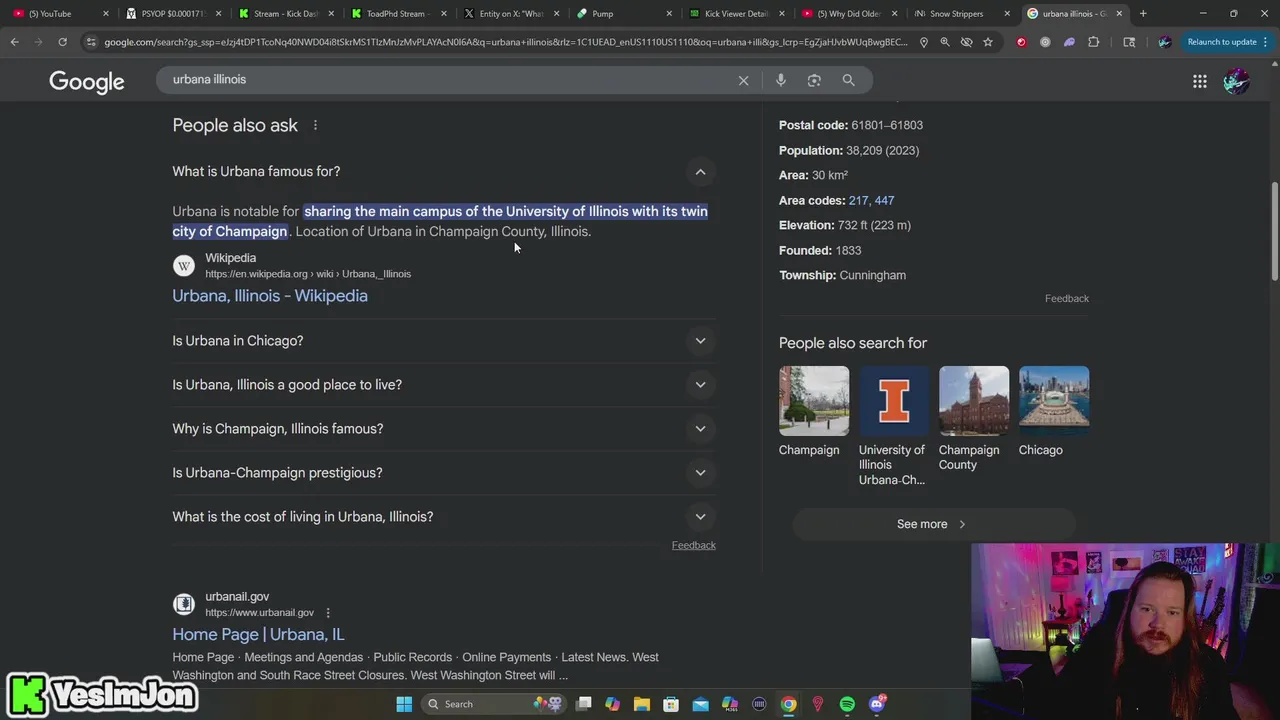Submit search with the magnifier icon
Image resolution: width=1280 pixels, height=720 pixels.
click(x=848, y=80)
